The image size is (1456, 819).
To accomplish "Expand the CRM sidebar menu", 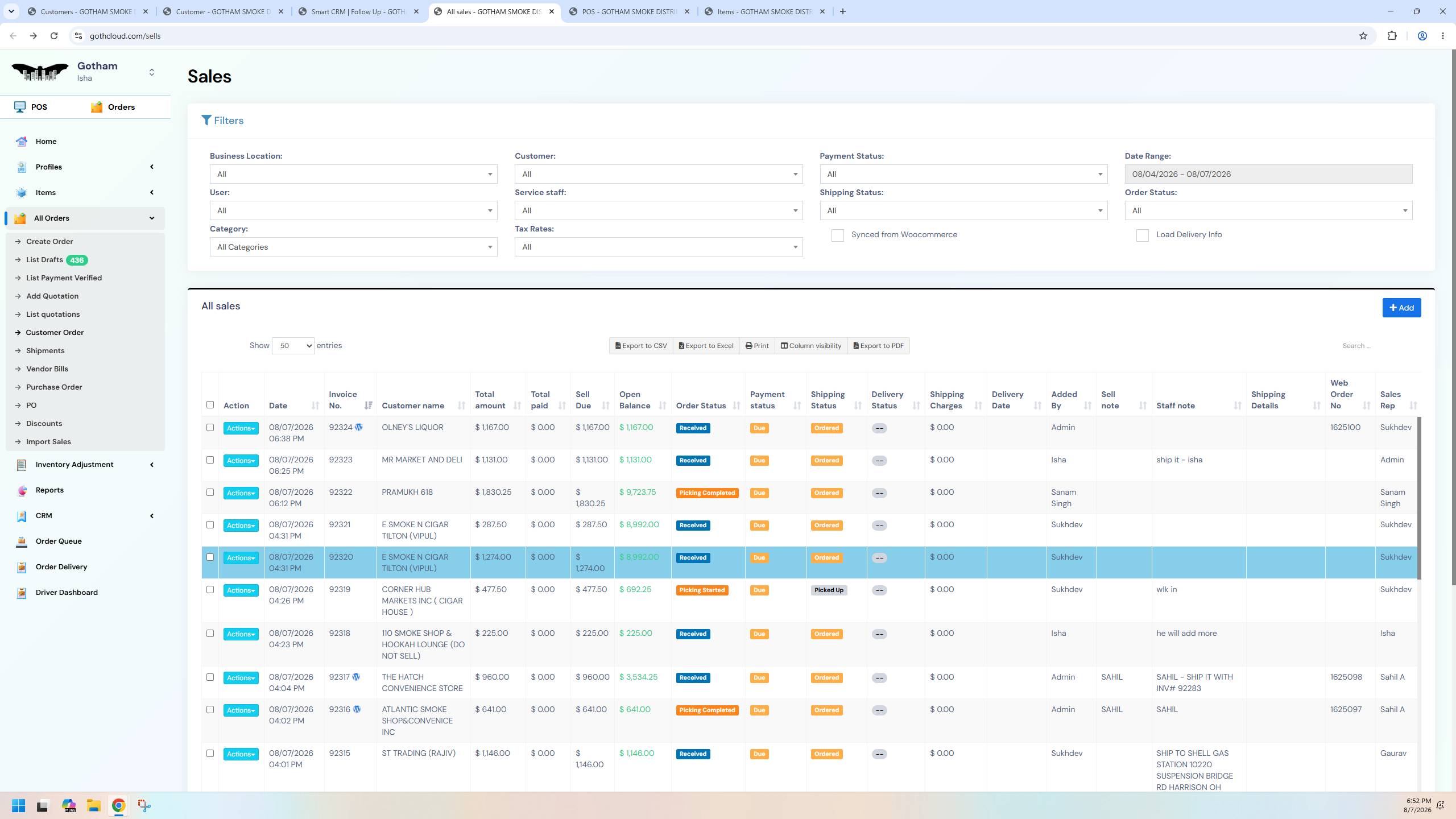I will click(x=85, y=516).
